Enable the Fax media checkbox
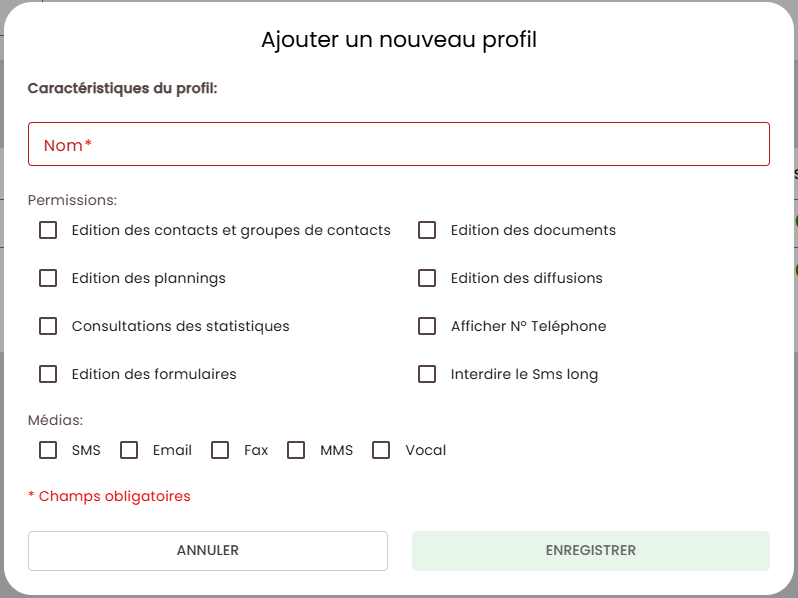798x598 pixels. click(220, 450)
